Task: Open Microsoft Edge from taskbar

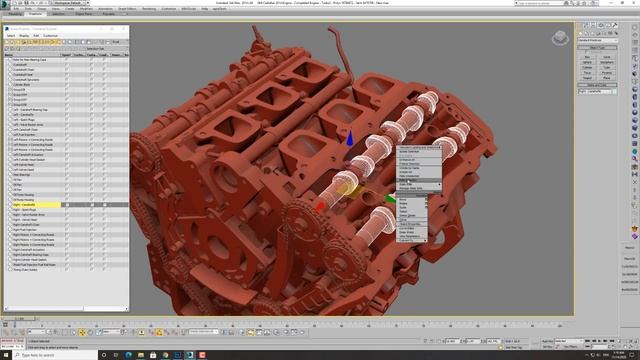Action: point(128,355)
